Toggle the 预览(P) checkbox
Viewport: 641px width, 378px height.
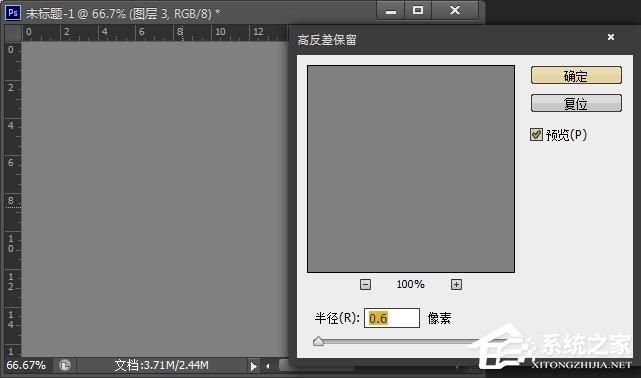coord(536,134)
